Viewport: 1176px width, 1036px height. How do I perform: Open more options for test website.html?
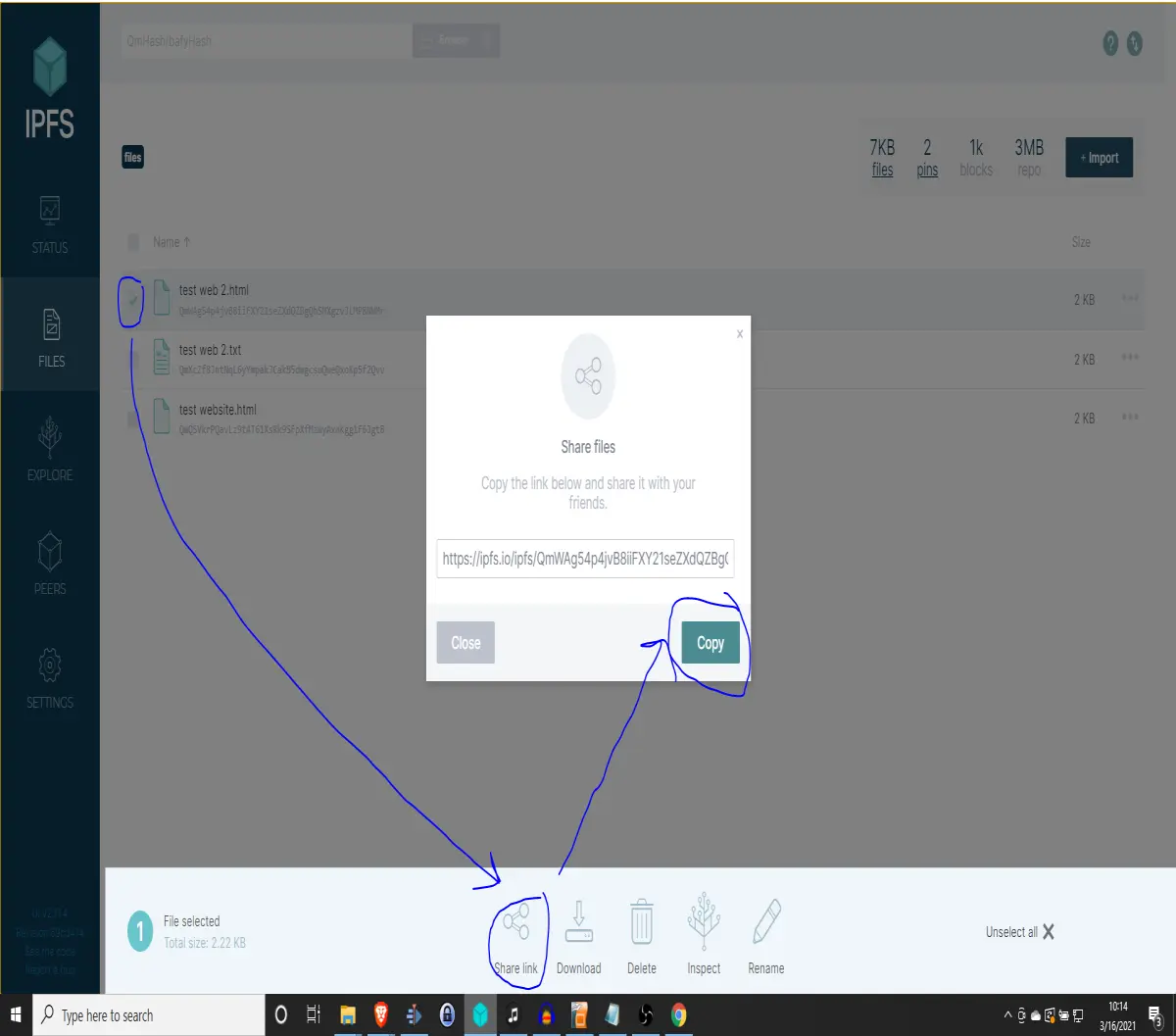(1130, 417)
